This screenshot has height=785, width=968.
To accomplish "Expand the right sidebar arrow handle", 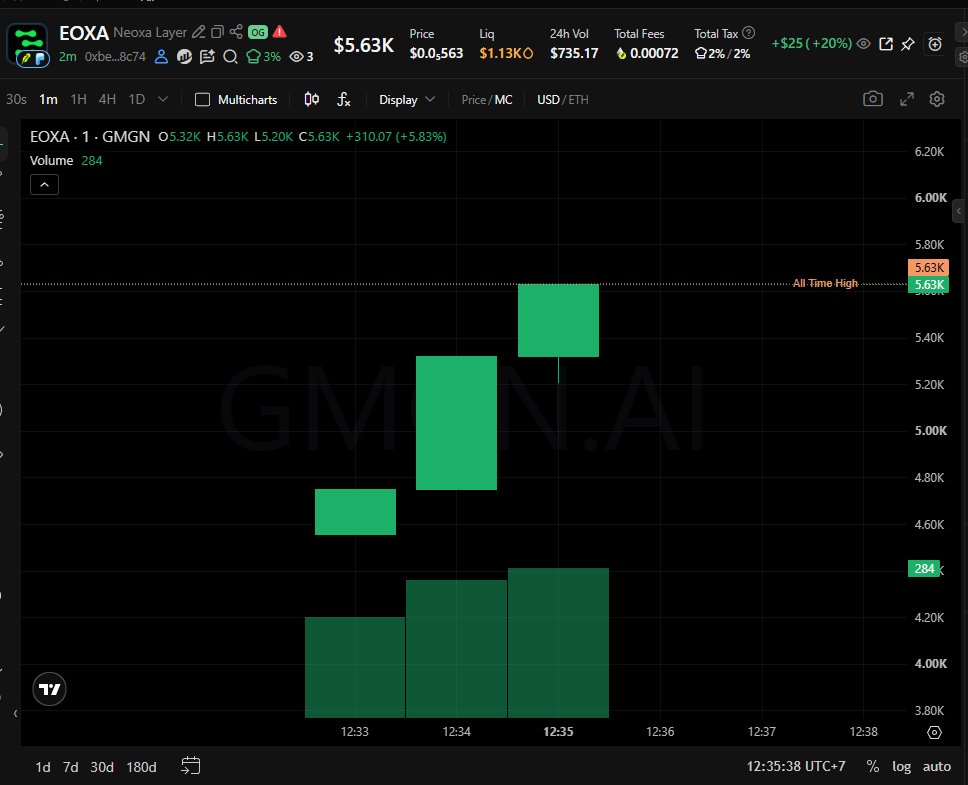I will tap(959, 211).
